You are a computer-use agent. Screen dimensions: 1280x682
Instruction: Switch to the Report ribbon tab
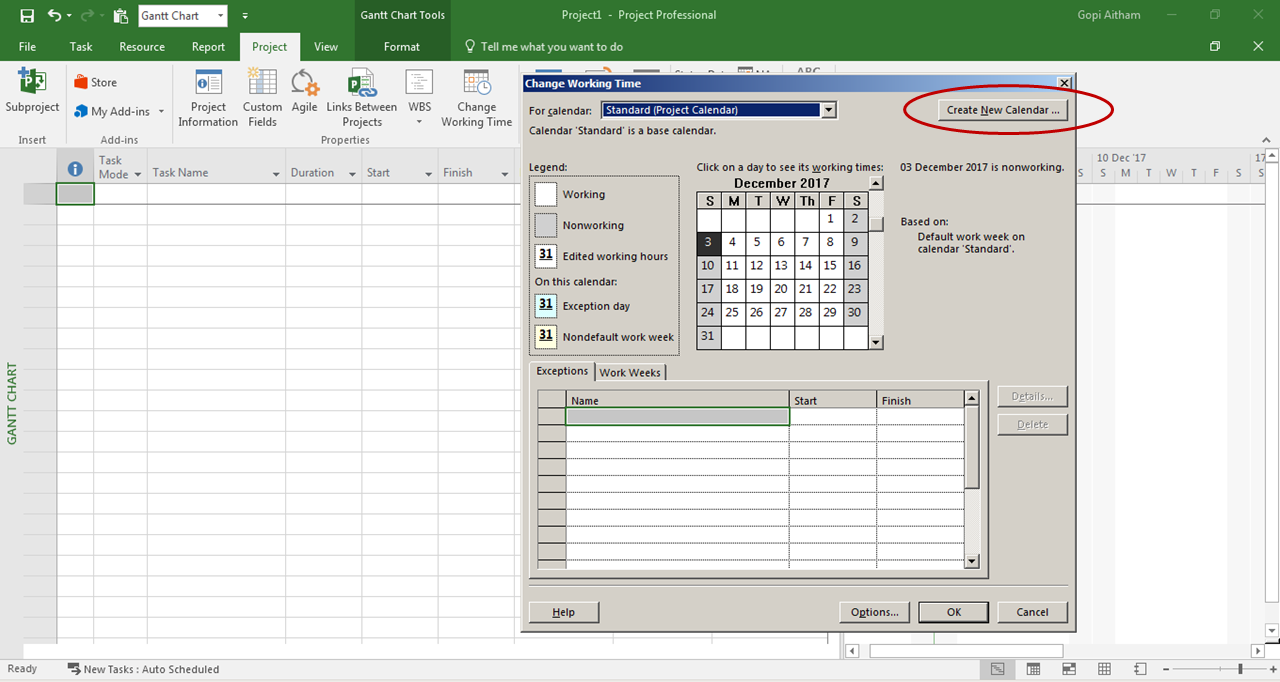tap(208, 47)
